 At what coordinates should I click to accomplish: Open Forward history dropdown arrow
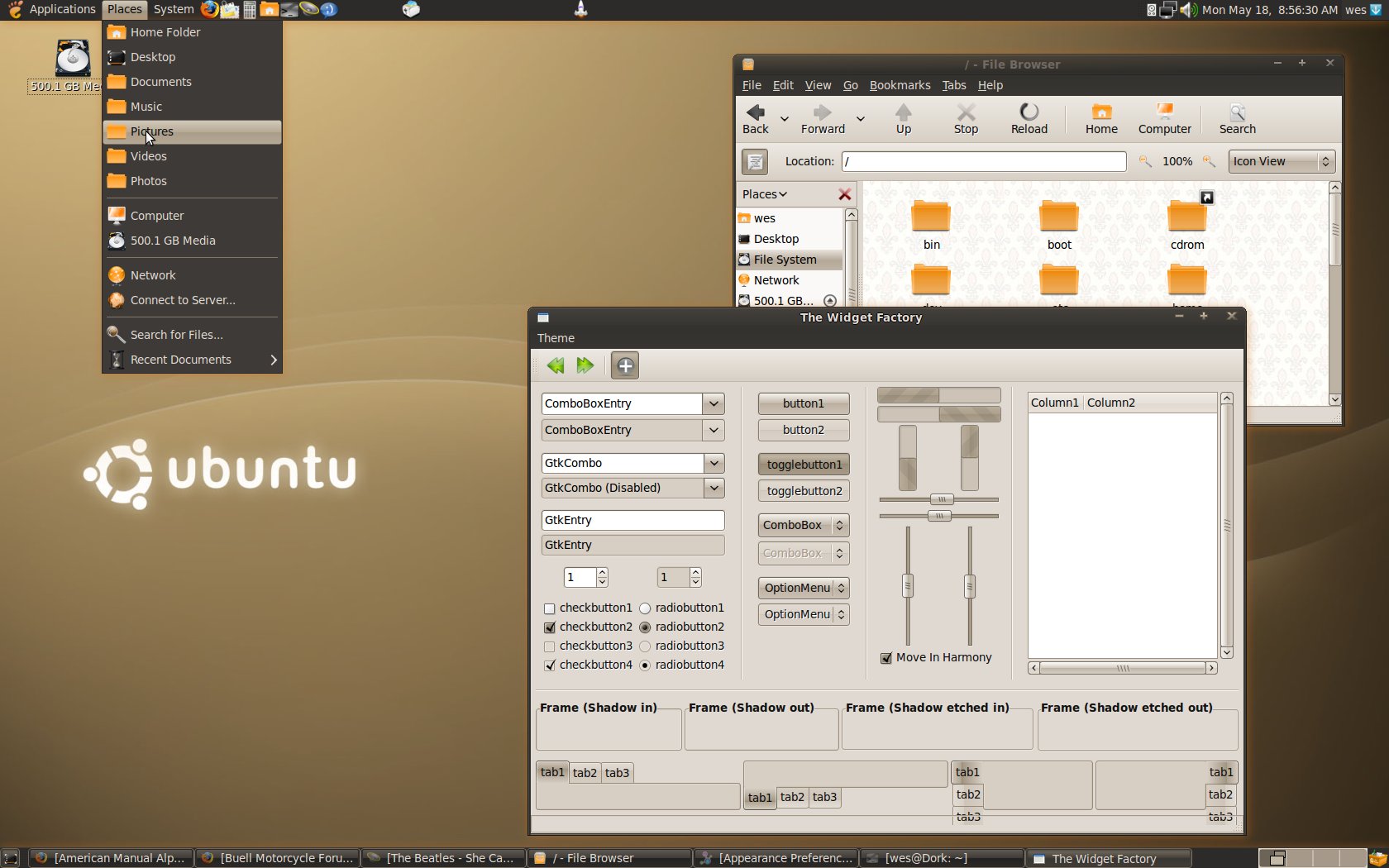861,119
